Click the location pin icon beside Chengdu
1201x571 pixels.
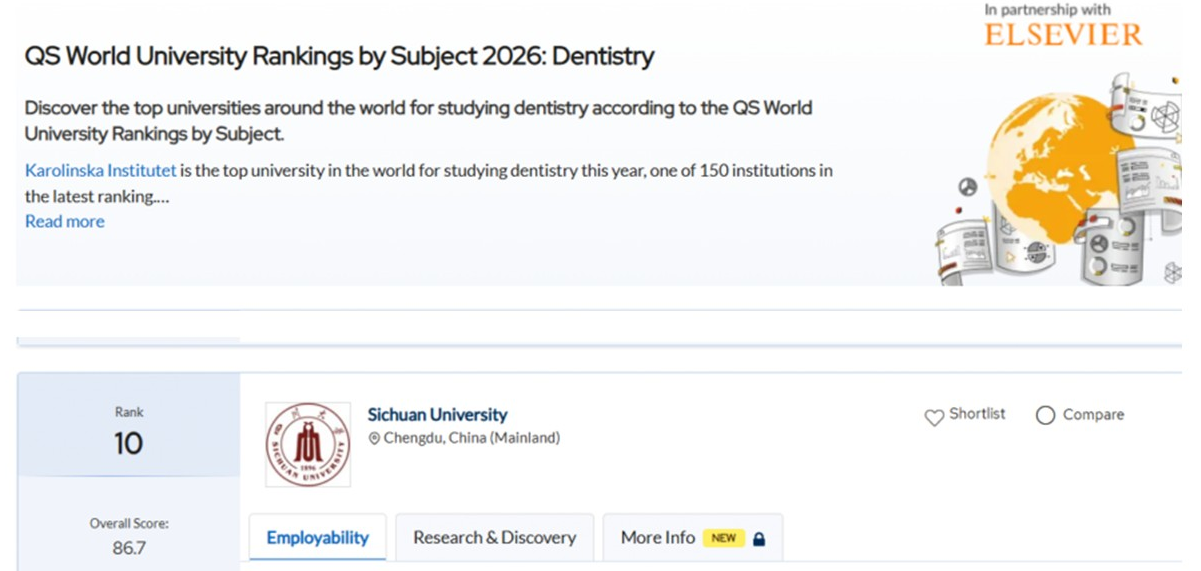click(375, 439)
